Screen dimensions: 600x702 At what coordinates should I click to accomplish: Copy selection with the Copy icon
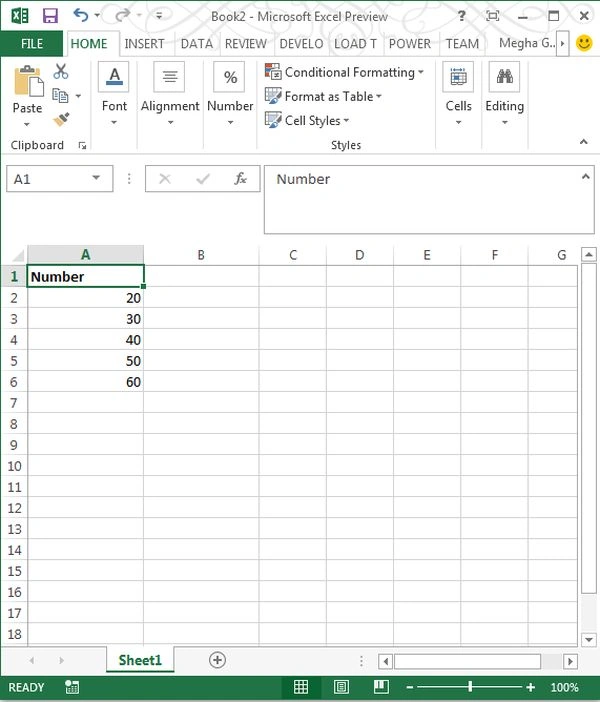coord(60,95)
